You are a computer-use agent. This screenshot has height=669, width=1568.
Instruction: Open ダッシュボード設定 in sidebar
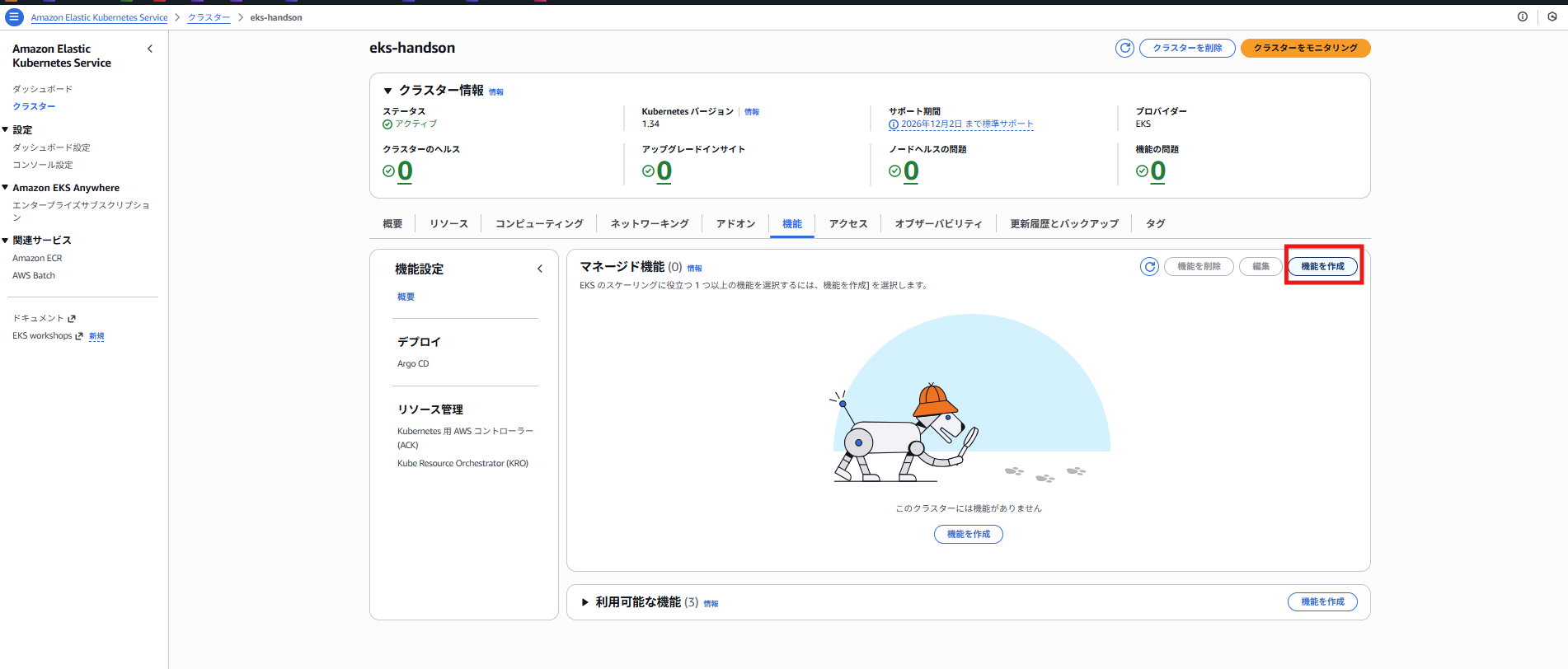(51, 147)
